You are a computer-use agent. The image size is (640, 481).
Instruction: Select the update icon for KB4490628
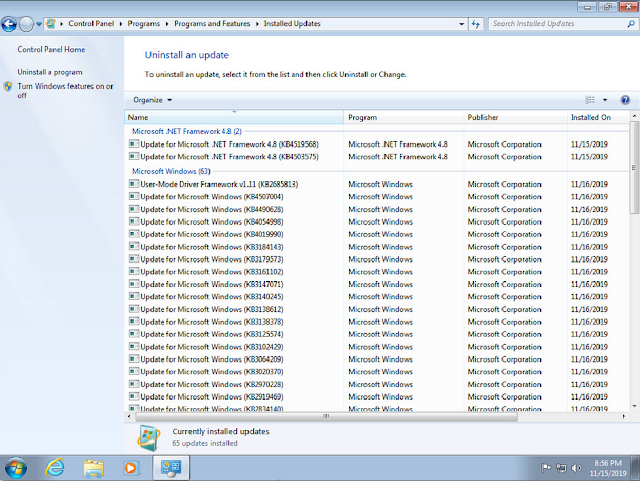(x=134, y=209)
